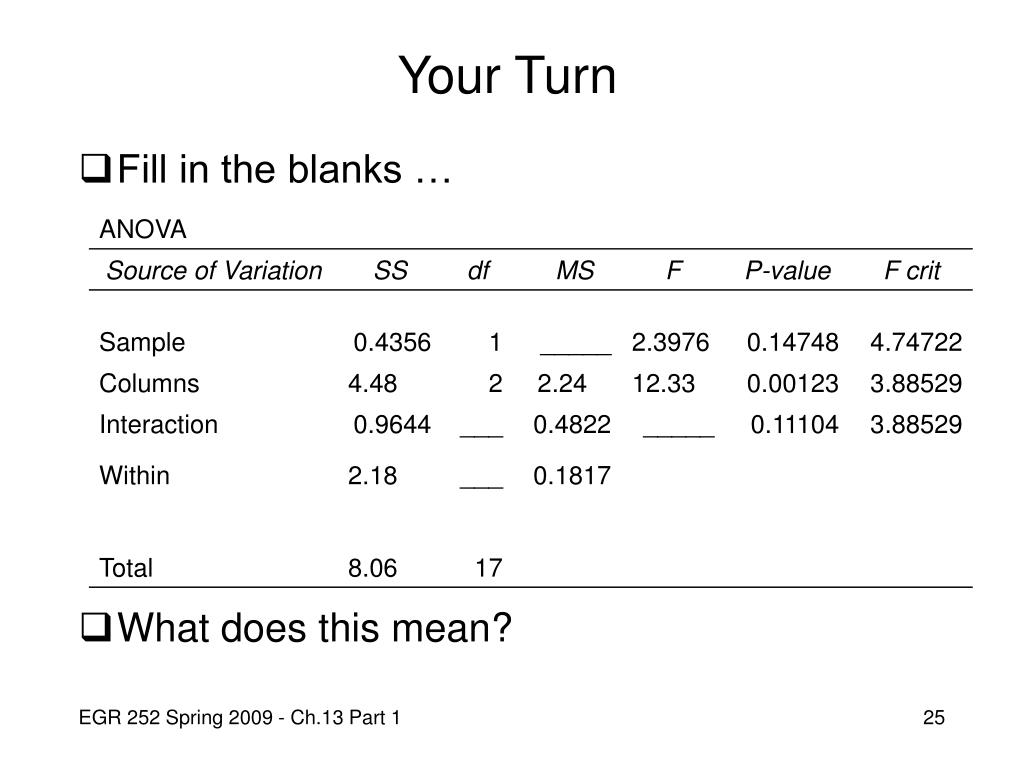
Task: Select the Source of Variation column header
Action: point(214,270)
